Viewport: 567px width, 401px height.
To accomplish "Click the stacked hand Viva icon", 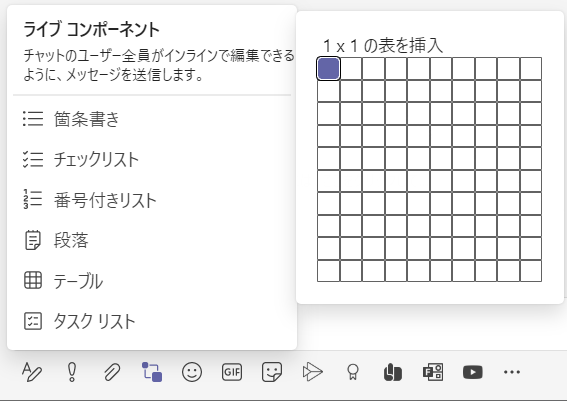I will 392,372.
